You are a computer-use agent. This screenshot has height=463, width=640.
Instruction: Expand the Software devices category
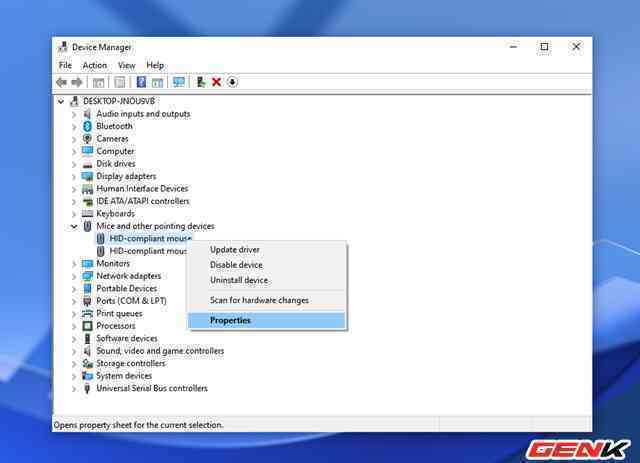pos(74,339)
